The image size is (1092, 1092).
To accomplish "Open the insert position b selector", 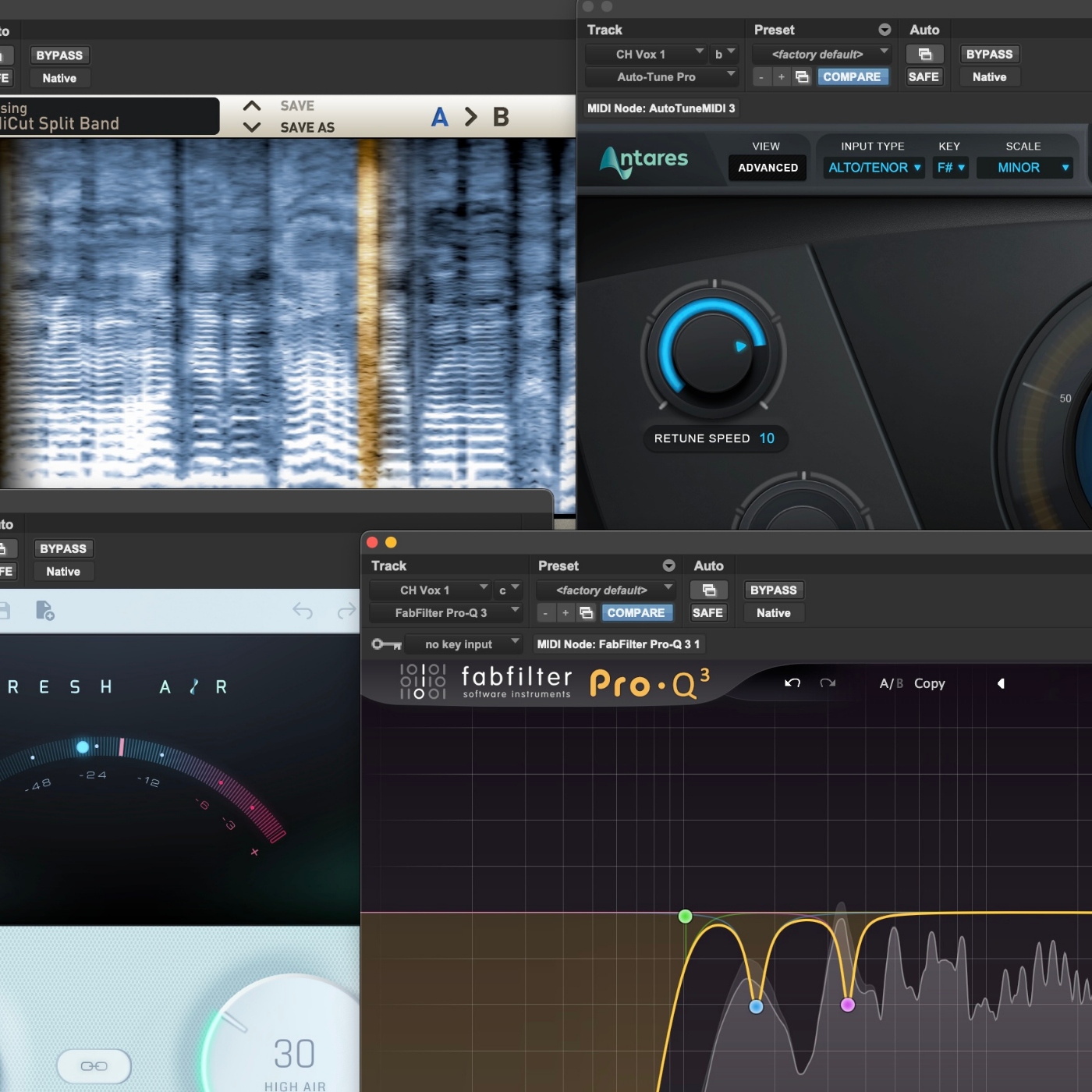I will coord(725,54).
